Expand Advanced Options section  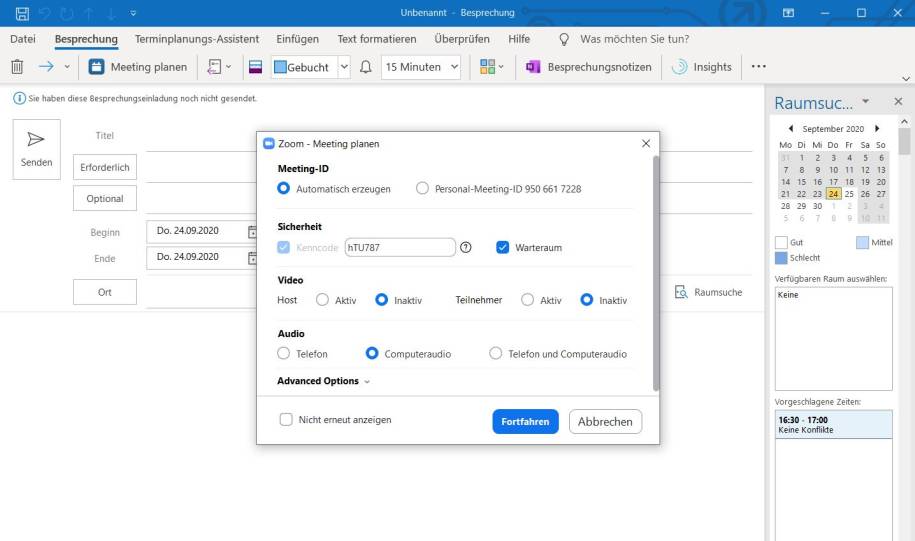[323, 381]
